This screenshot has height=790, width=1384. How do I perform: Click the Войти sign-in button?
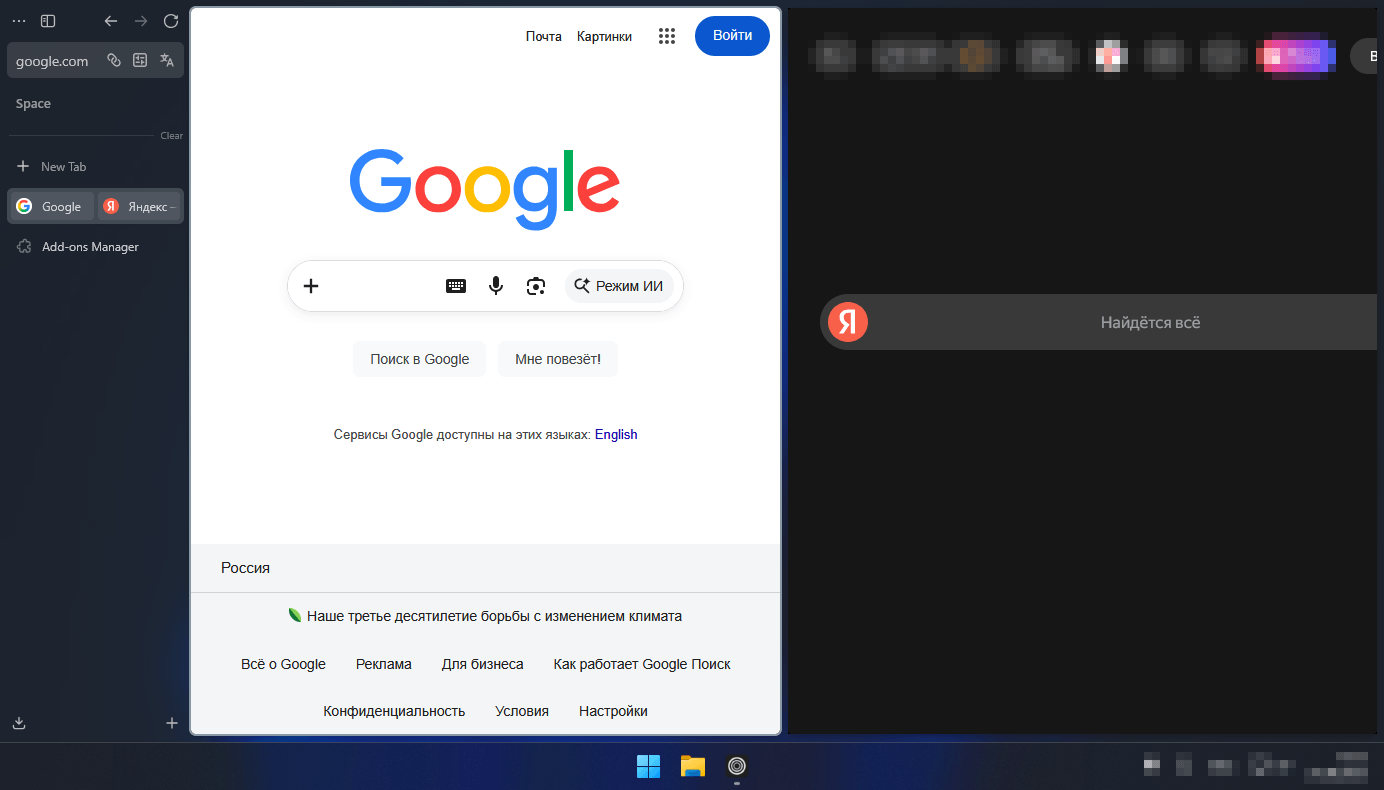[x=732, y=36]
